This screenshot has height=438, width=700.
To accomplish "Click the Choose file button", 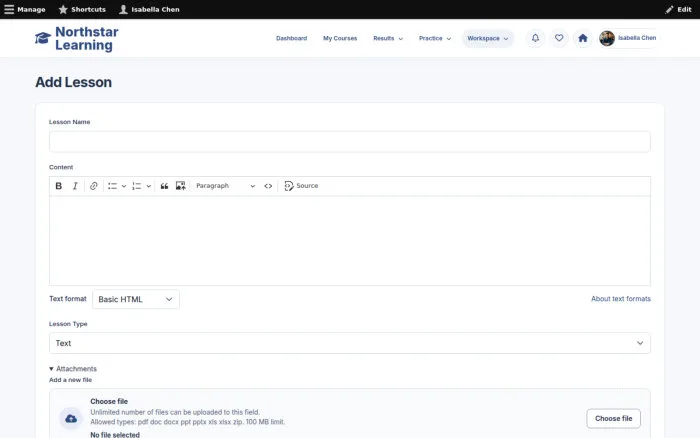I will (613, 418).
